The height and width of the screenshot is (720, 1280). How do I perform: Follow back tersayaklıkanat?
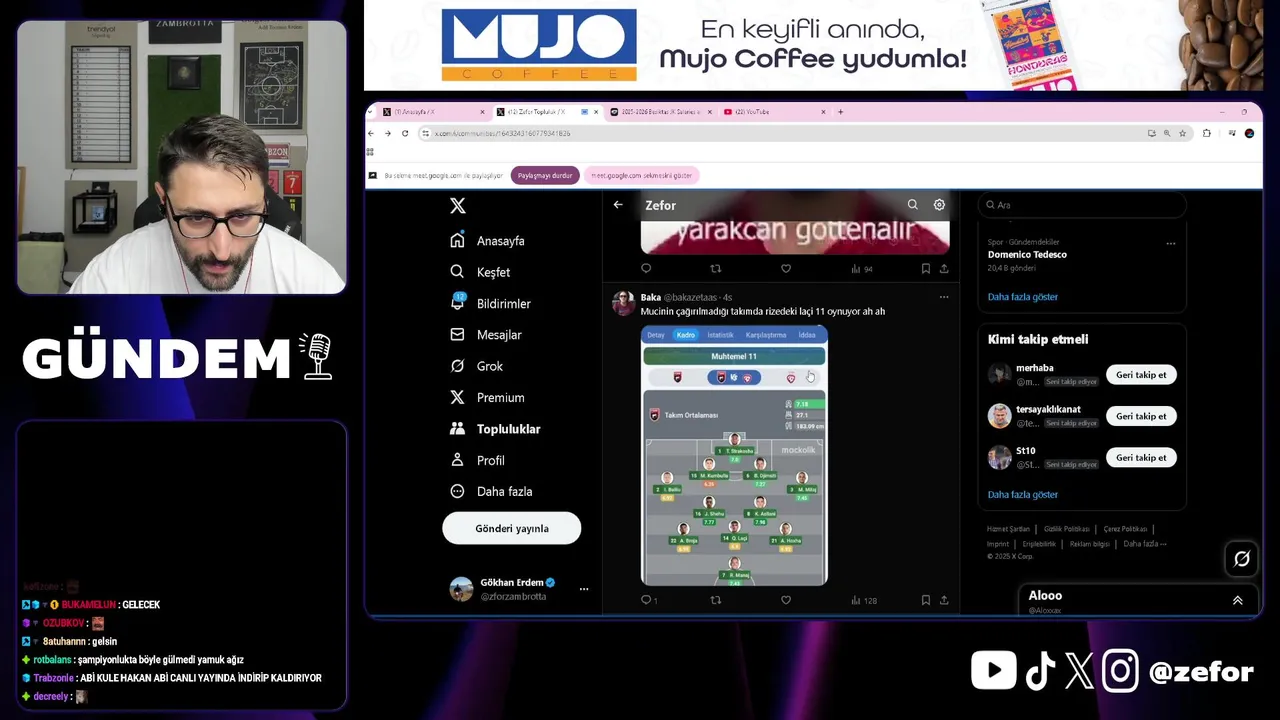(1141, 416)
